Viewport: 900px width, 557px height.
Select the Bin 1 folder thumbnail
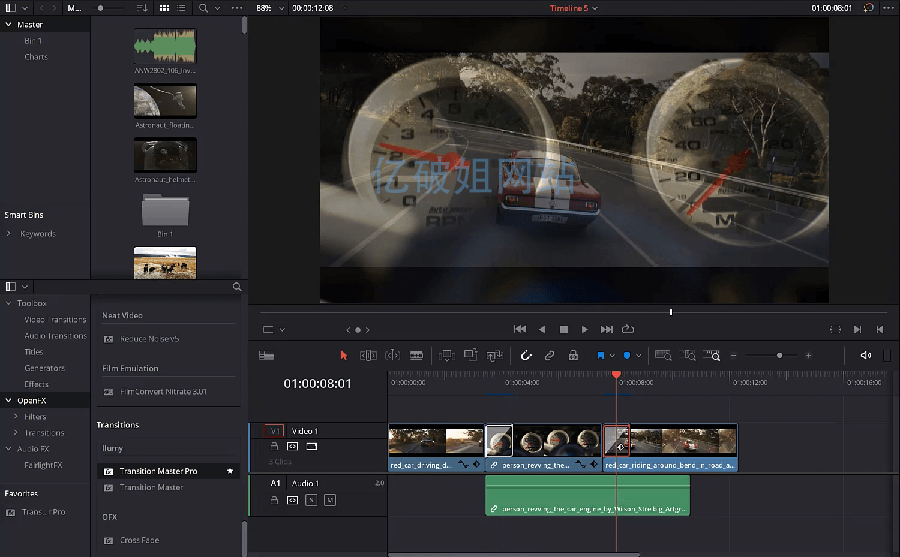coord(165,210)
